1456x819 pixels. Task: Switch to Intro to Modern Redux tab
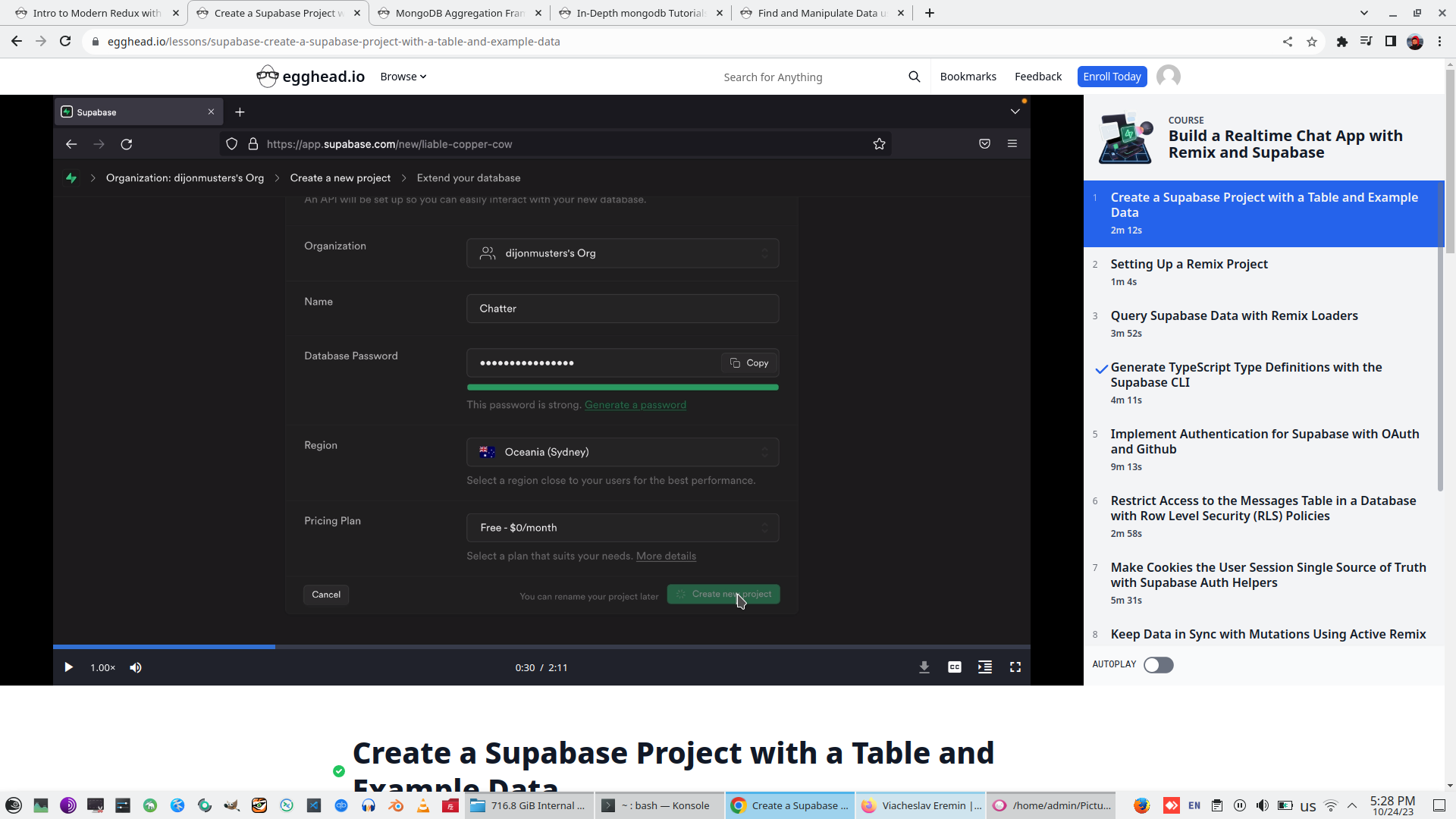(x=96, y=13)
